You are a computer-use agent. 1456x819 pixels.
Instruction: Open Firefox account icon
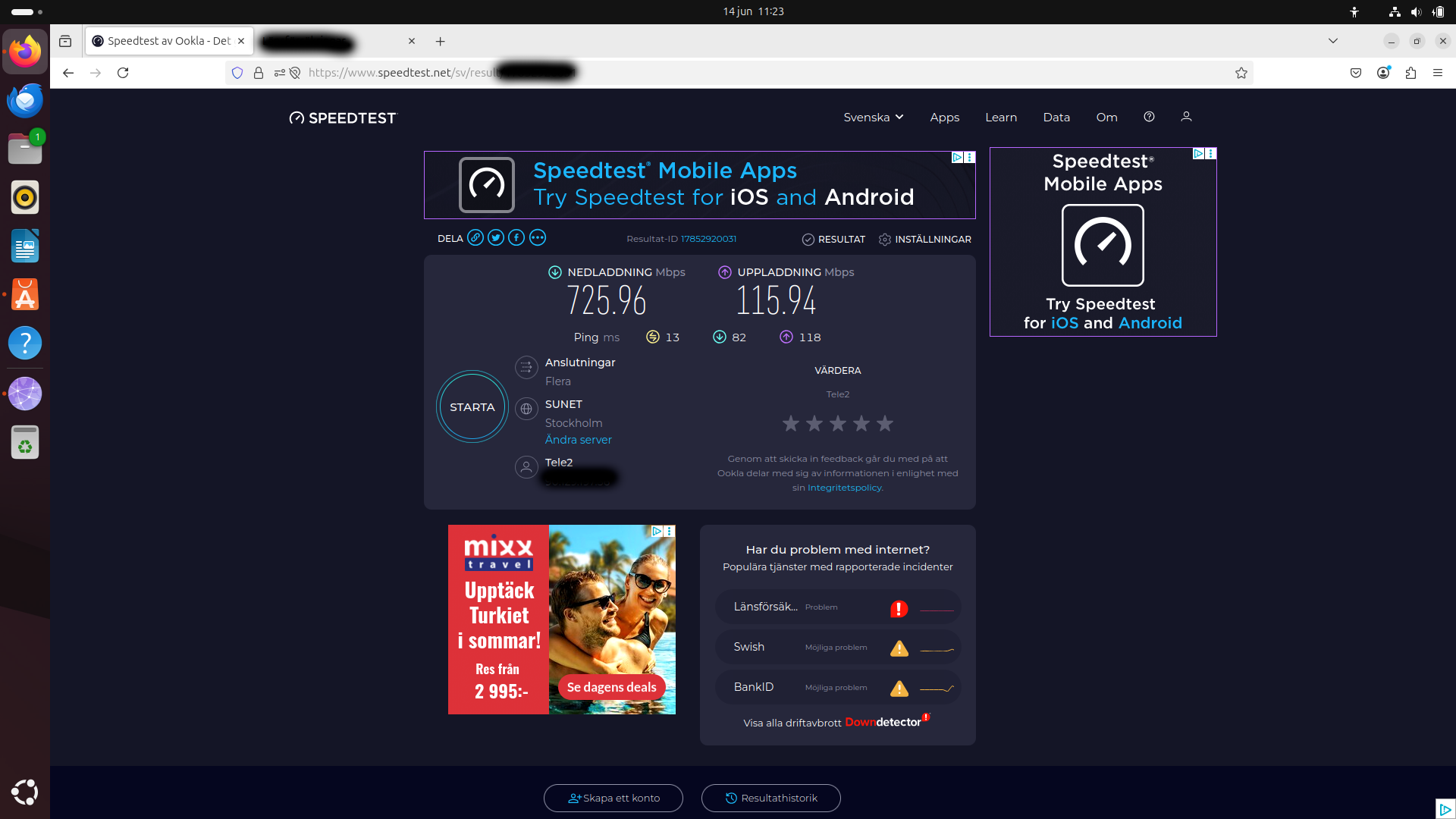[x=1383, y=73]
